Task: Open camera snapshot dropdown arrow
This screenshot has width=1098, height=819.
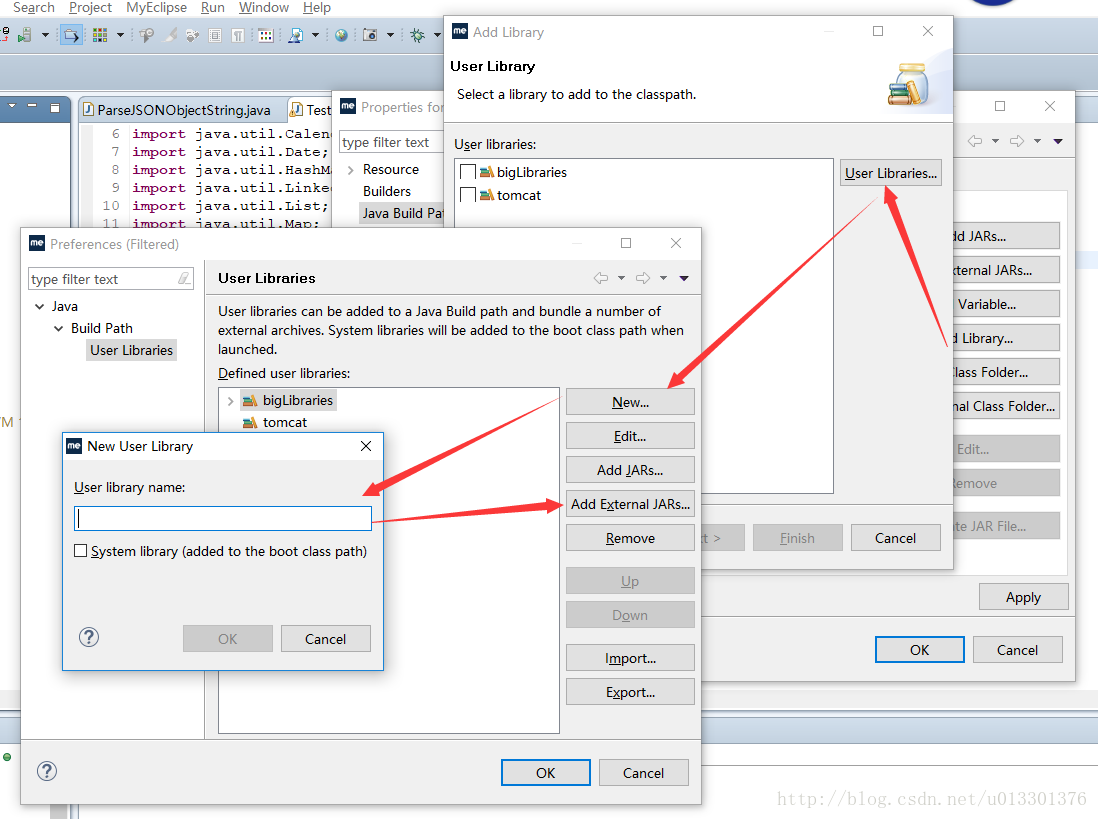Action: click(390, 35)
